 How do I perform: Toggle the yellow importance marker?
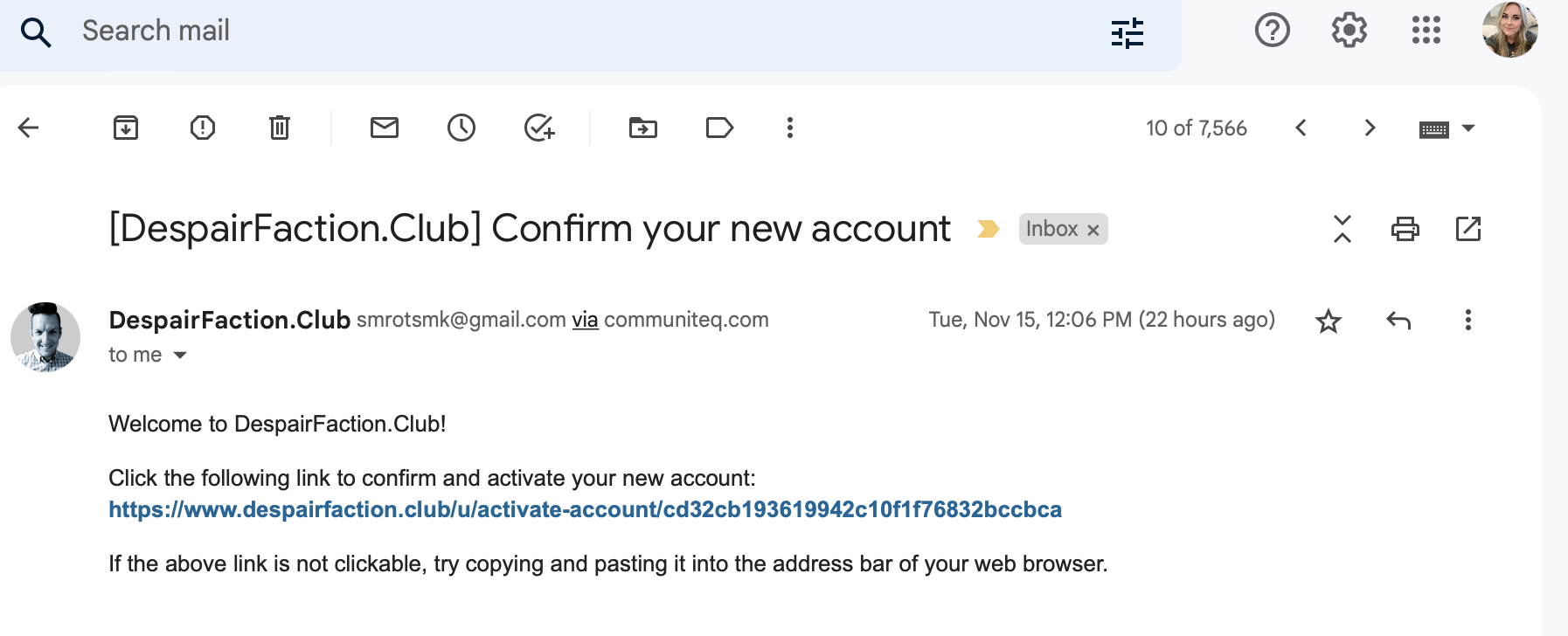coord(989,229)
